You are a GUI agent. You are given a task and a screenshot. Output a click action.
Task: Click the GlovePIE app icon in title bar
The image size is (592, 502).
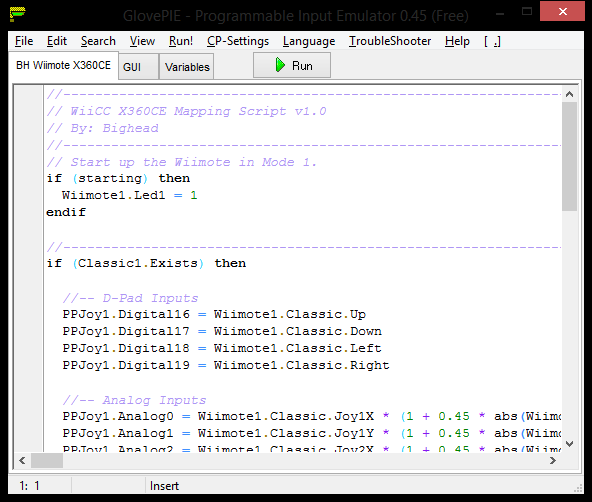pos(17,14)
